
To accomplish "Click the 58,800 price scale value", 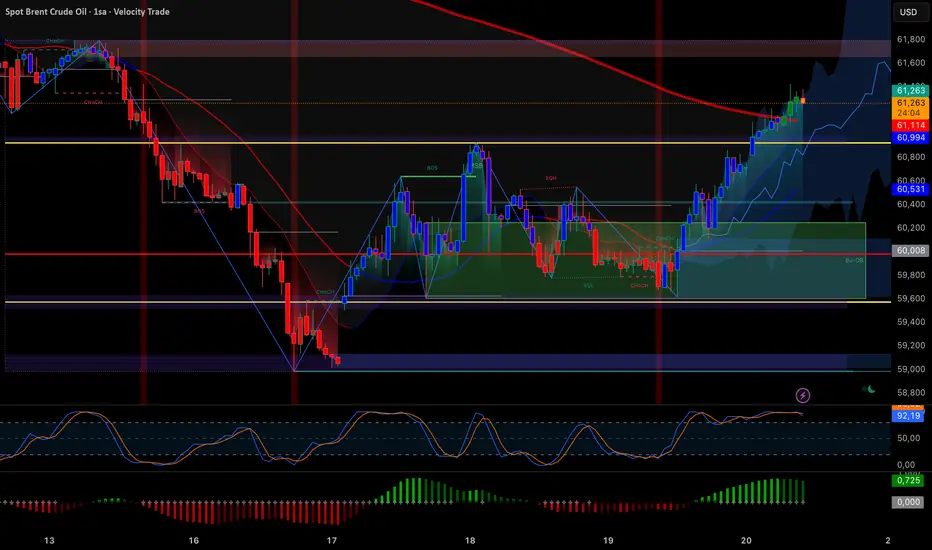I will (x=911, y=392).
